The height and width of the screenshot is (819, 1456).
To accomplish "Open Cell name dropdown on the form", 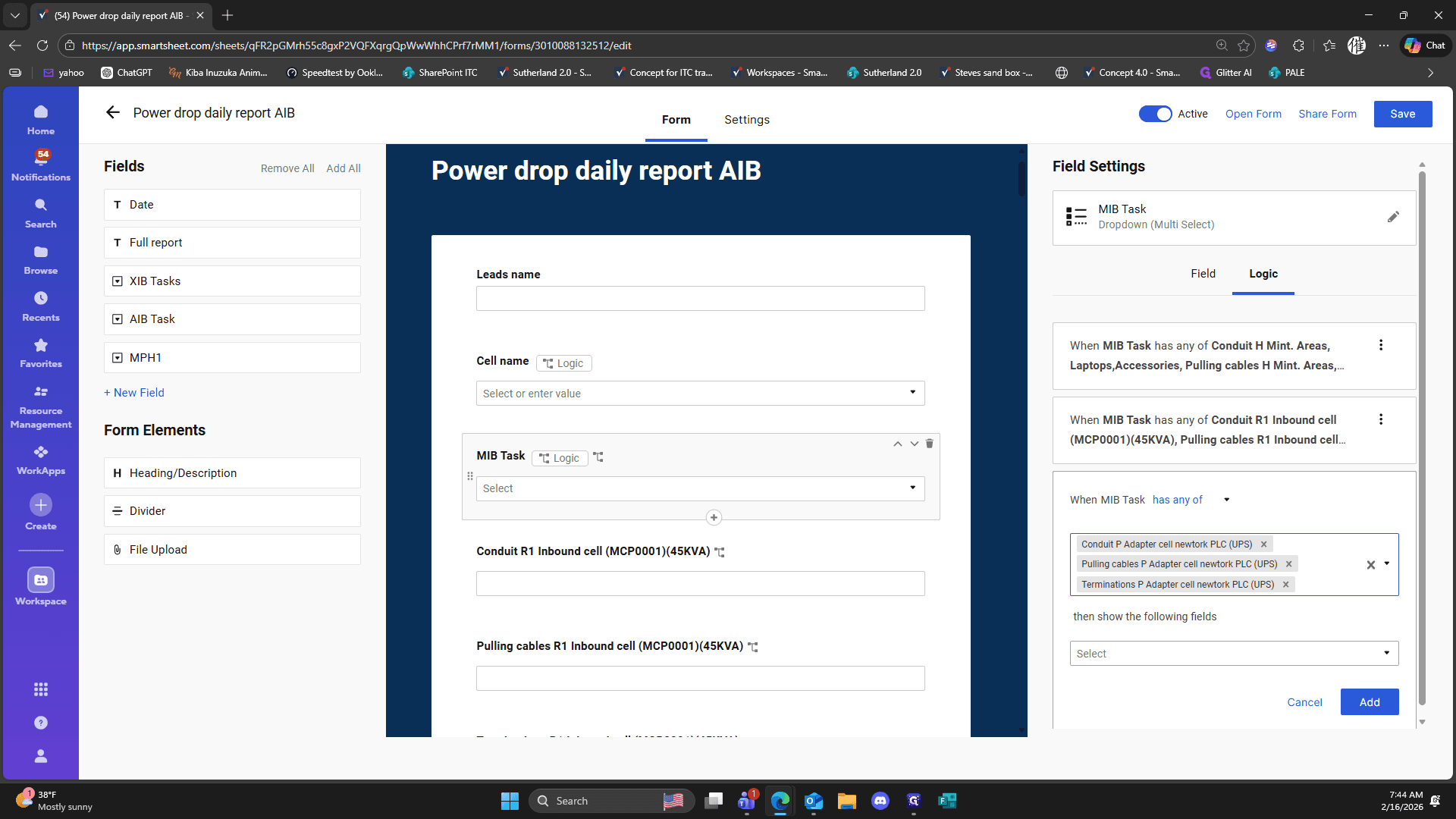I will coord(700,393).
